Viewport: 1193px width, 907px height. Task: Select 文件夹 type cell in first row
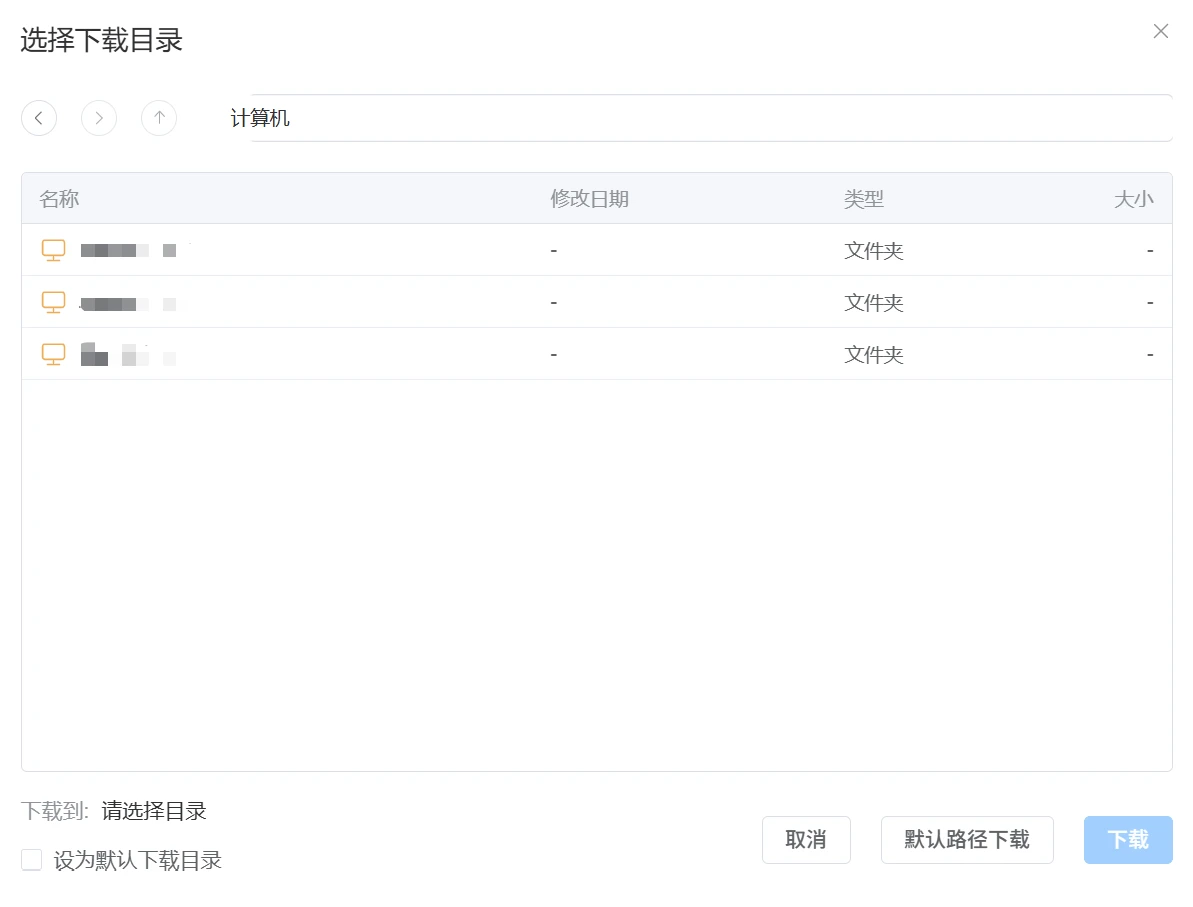(x=873, y=251)
